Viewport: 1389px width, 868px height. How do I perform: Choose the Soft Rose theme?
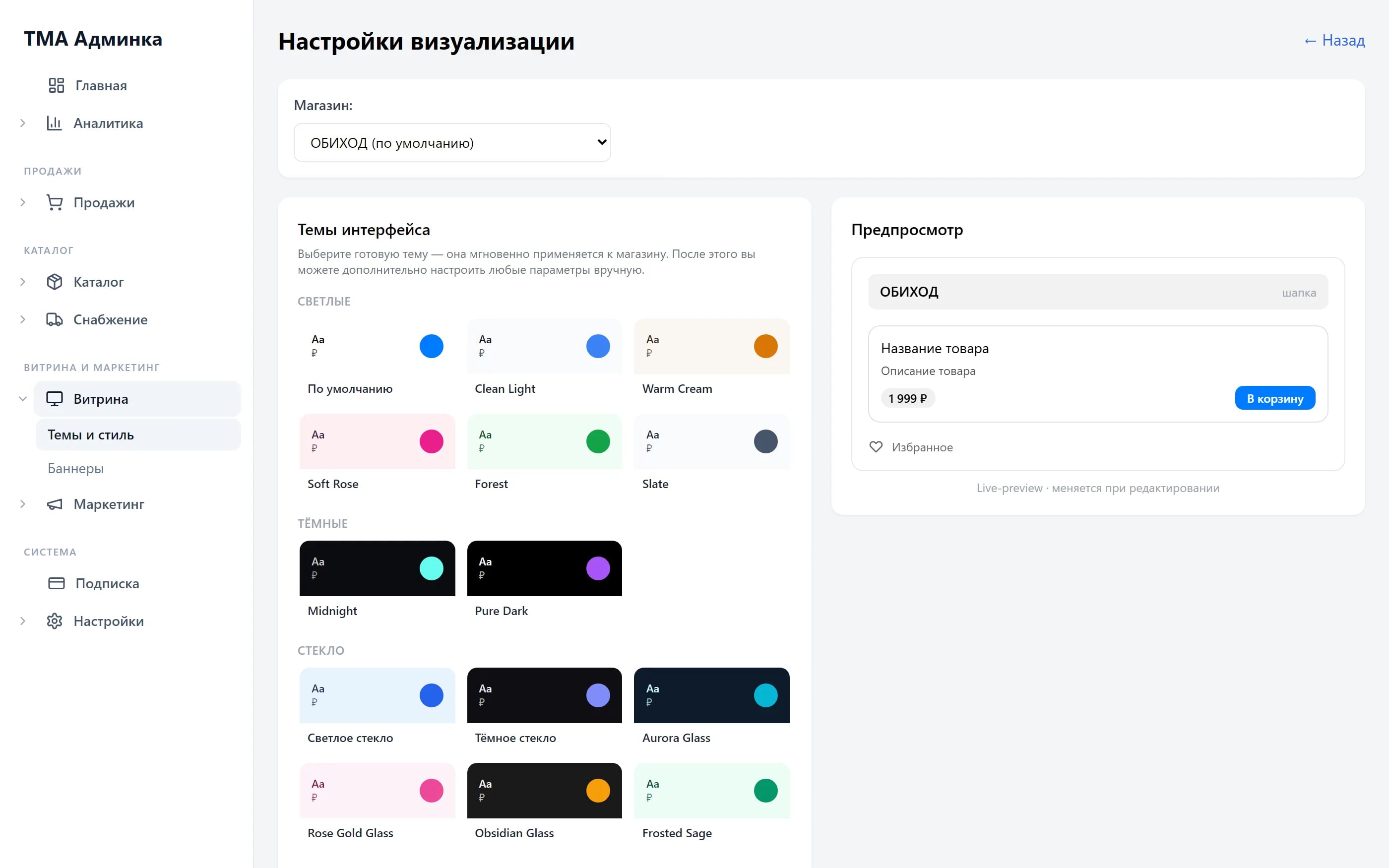click(x=377, y=455)
